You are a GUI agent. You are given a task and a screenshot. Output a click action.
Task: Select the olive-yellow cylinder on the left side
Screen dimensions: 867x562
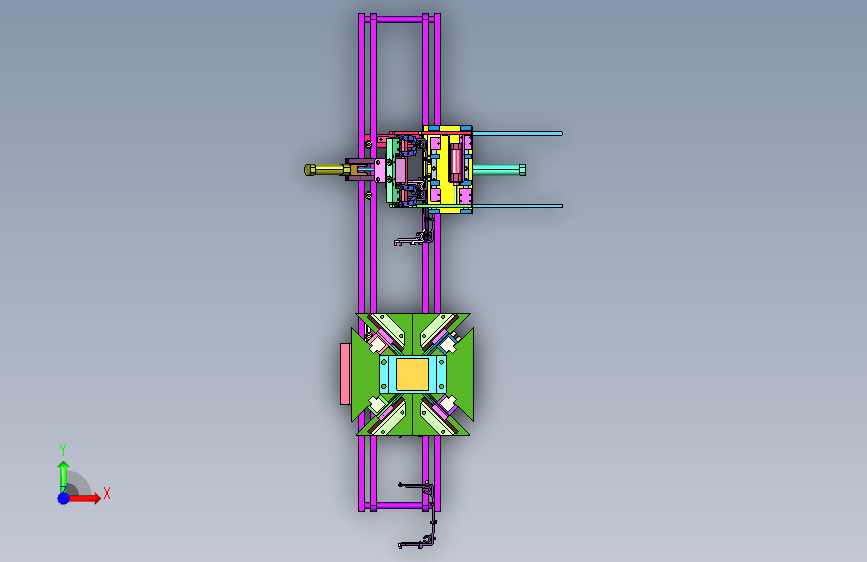326,170
